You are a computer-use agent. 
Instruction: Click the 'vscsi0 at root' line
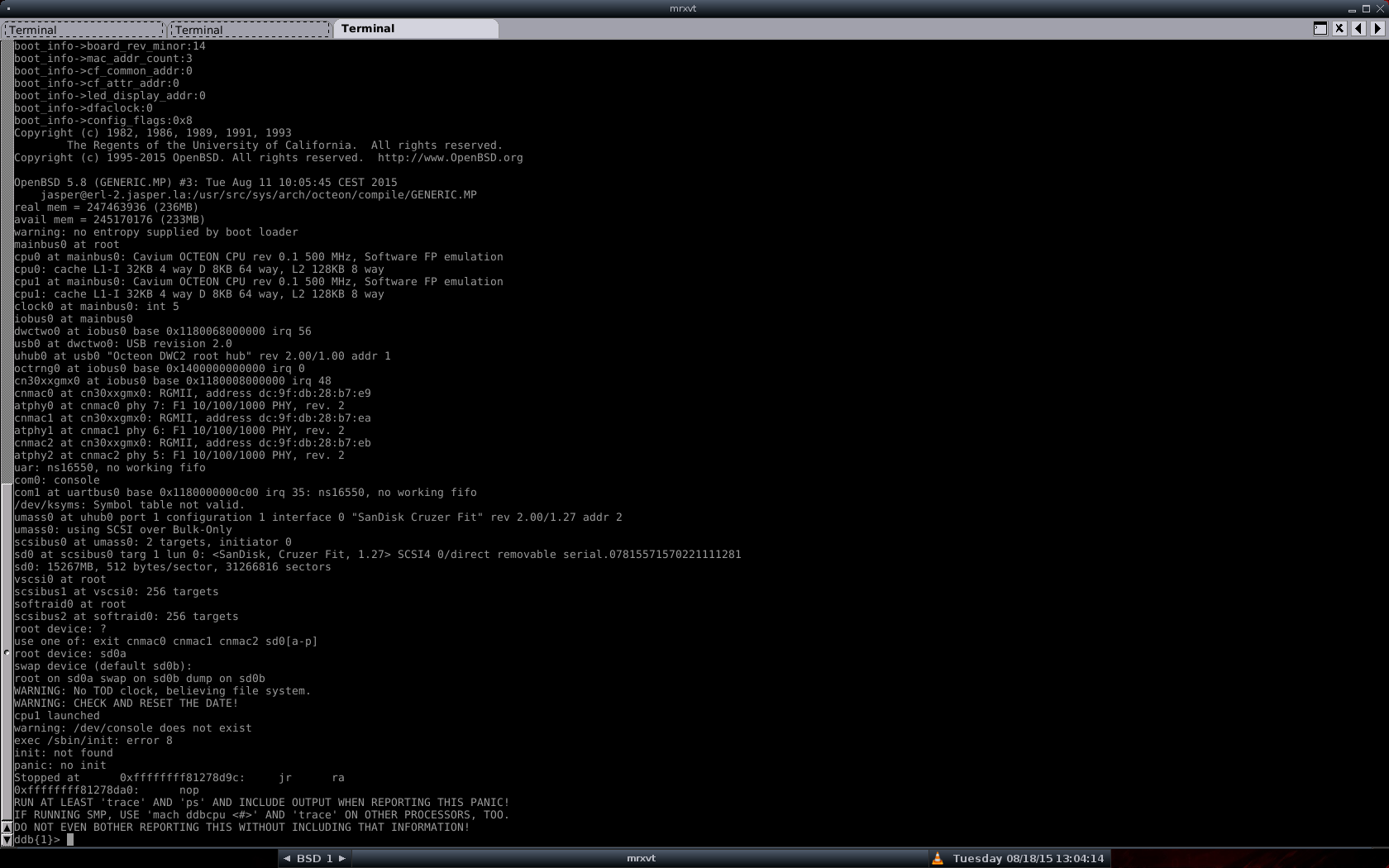pos(60,579)
